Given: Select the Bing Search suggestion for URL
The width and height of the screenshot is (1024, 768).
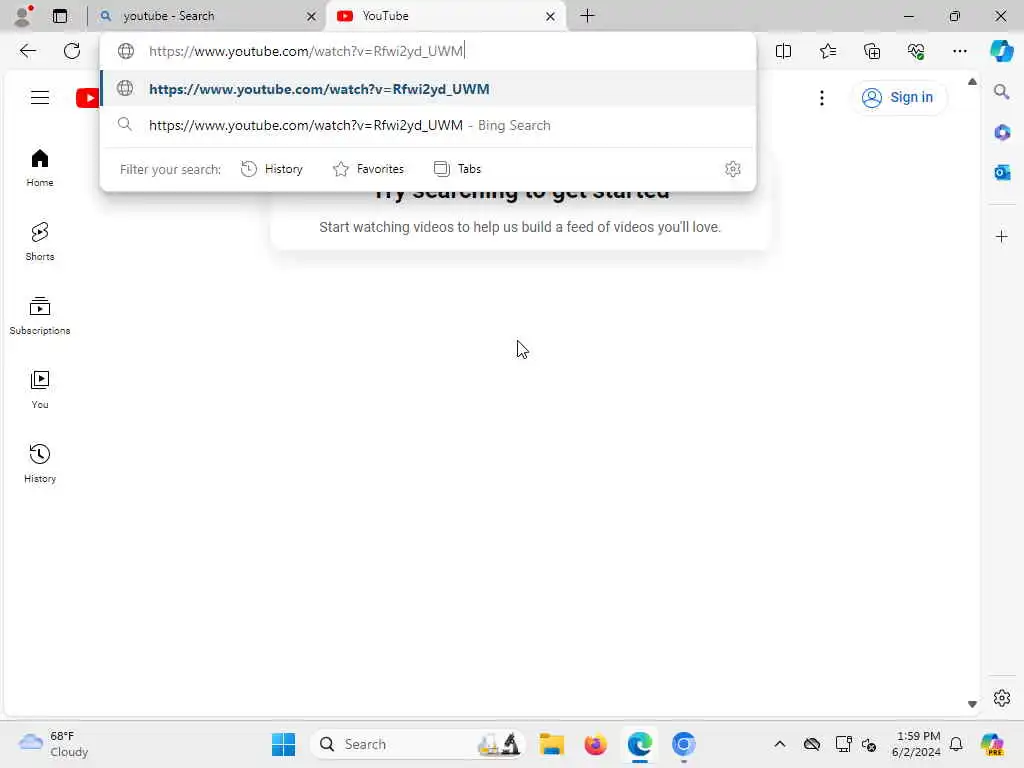Looking at the screenshot, I should tap(428, 125).
